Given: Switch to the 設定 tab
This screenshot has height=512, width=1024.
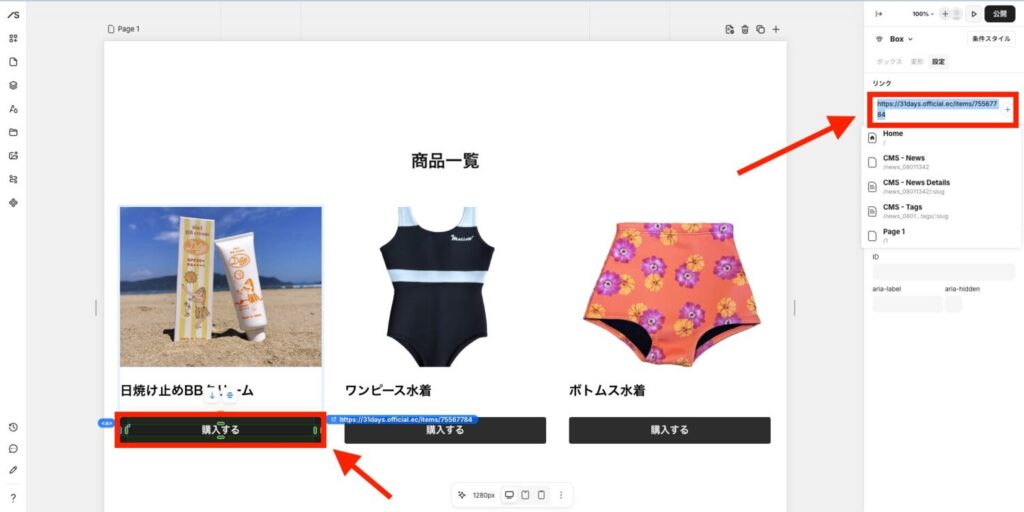Looking at the screenshot, I should coord(938,61).
